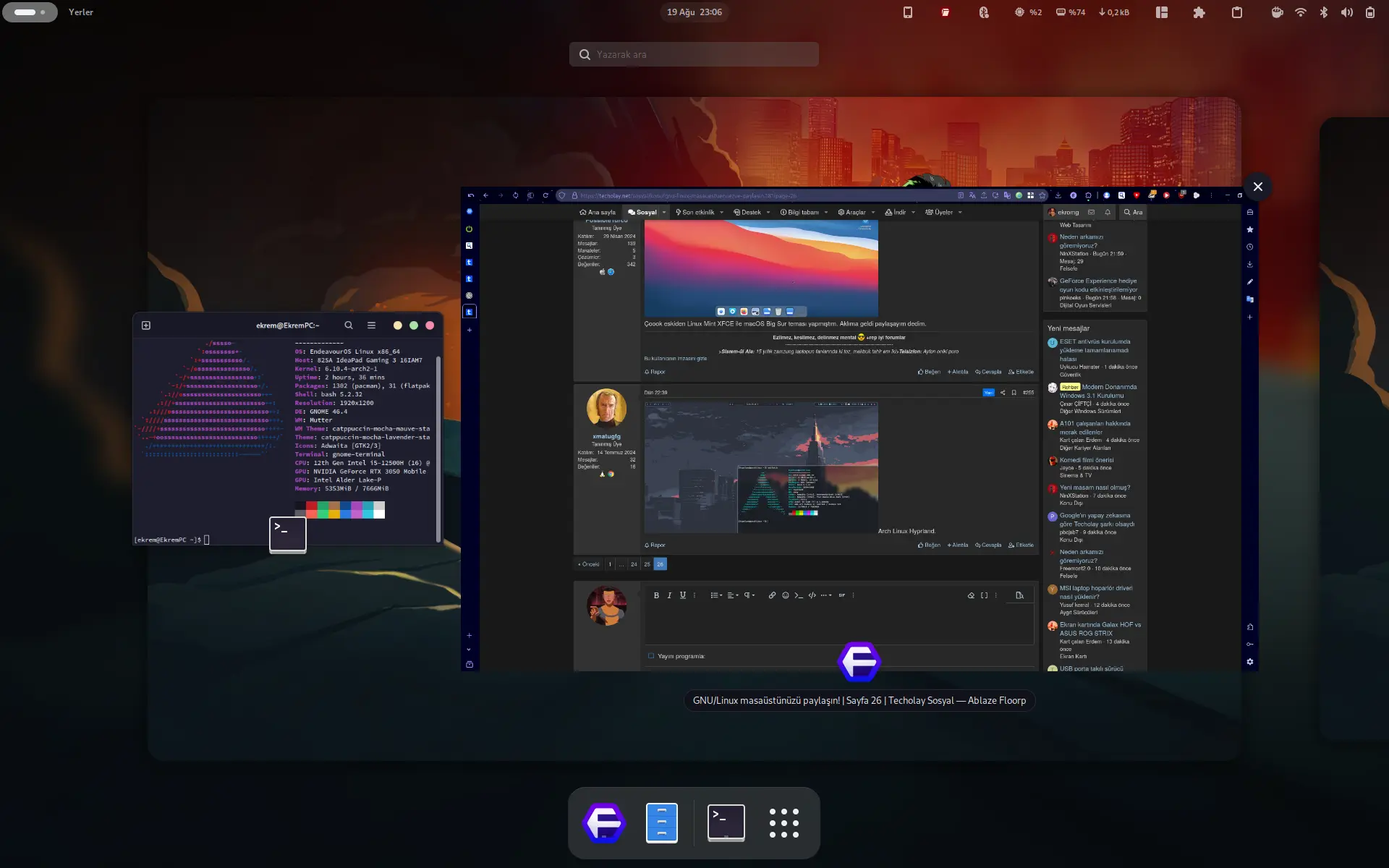
Task: Show all applications grid from the dock
Action: click(784, 823)
